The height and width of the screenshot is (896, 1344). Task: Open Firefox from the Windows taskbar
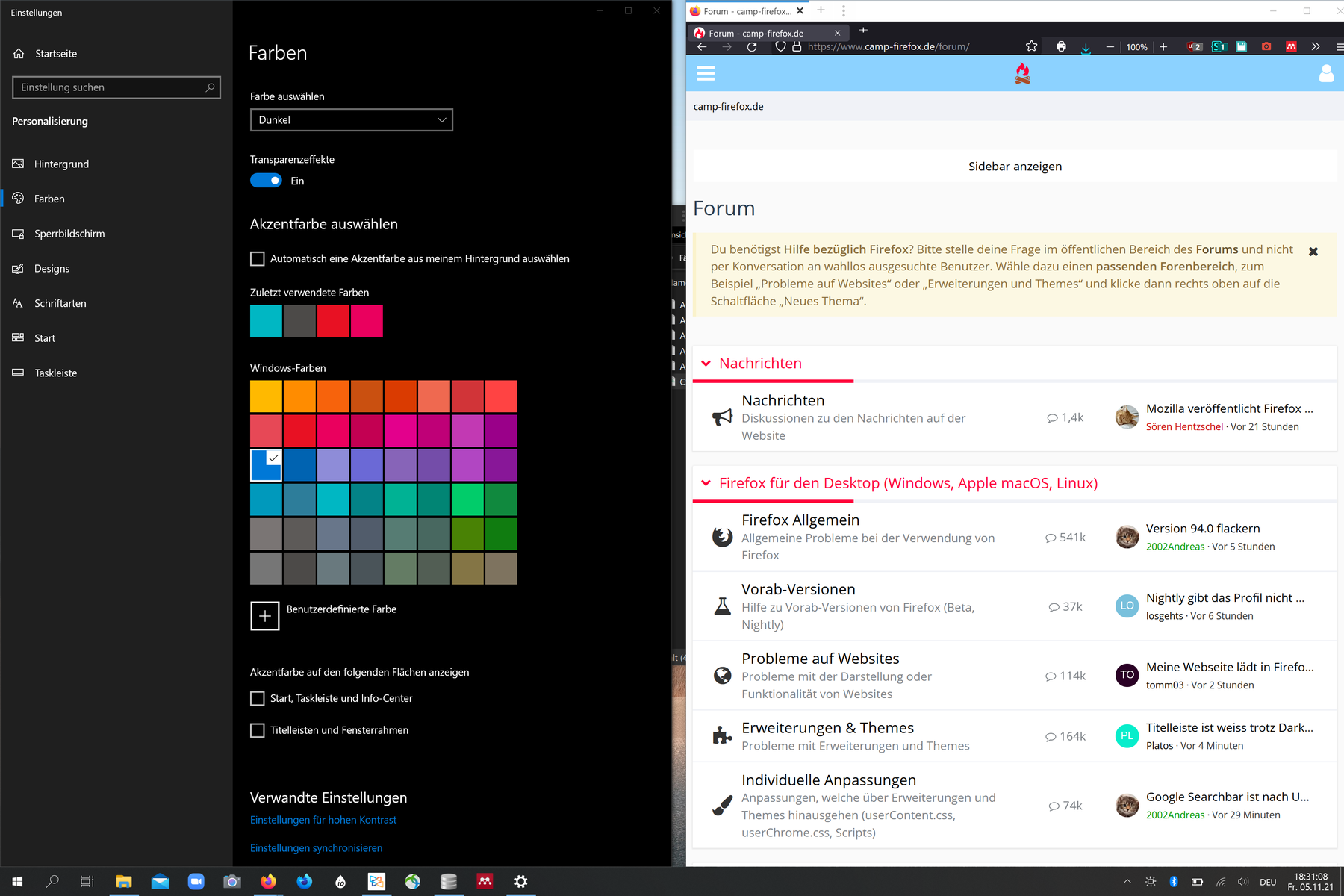(268, 881)
